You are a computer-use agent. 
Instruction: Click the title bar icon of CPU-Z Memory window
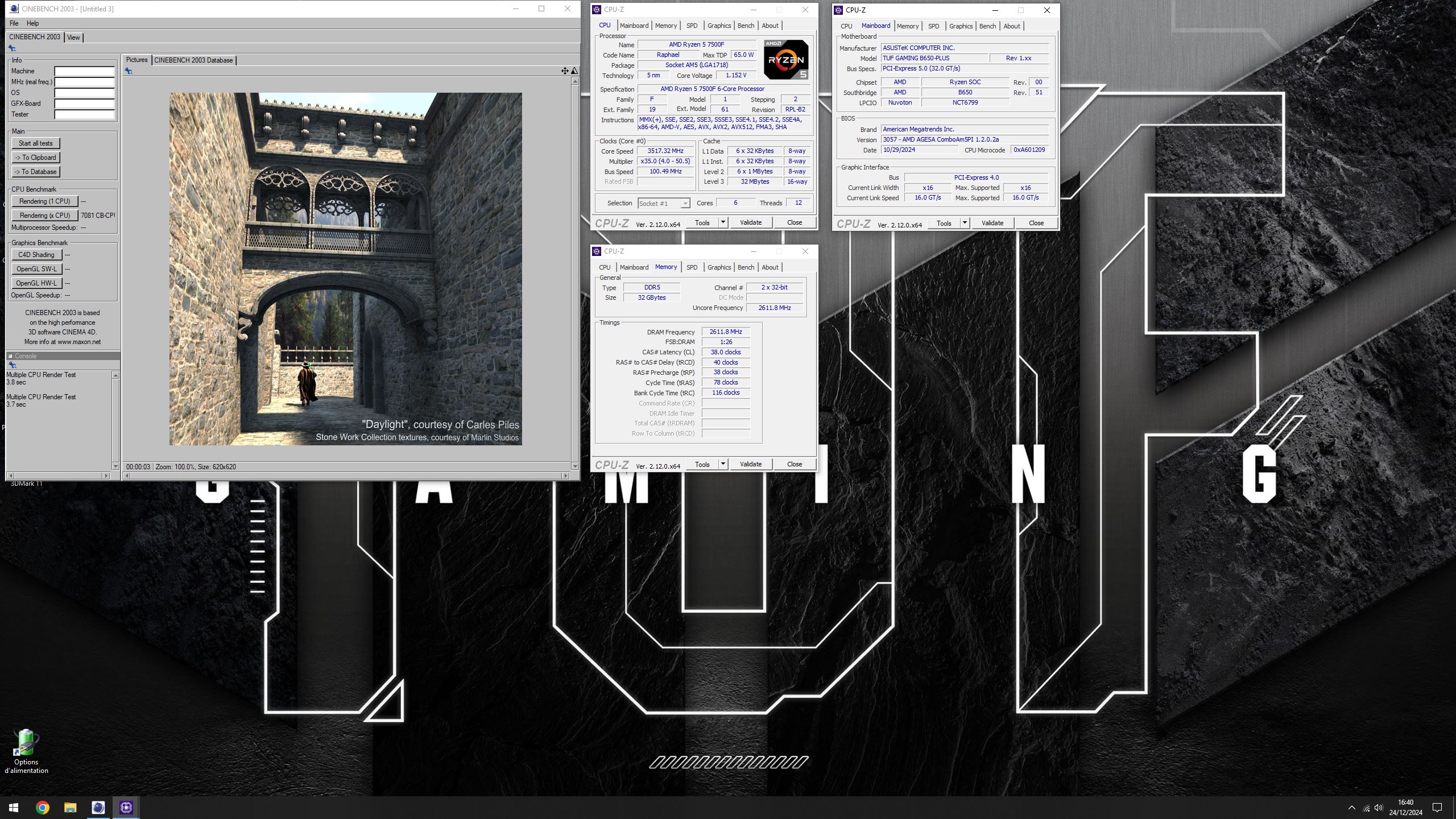click(597, 251)
